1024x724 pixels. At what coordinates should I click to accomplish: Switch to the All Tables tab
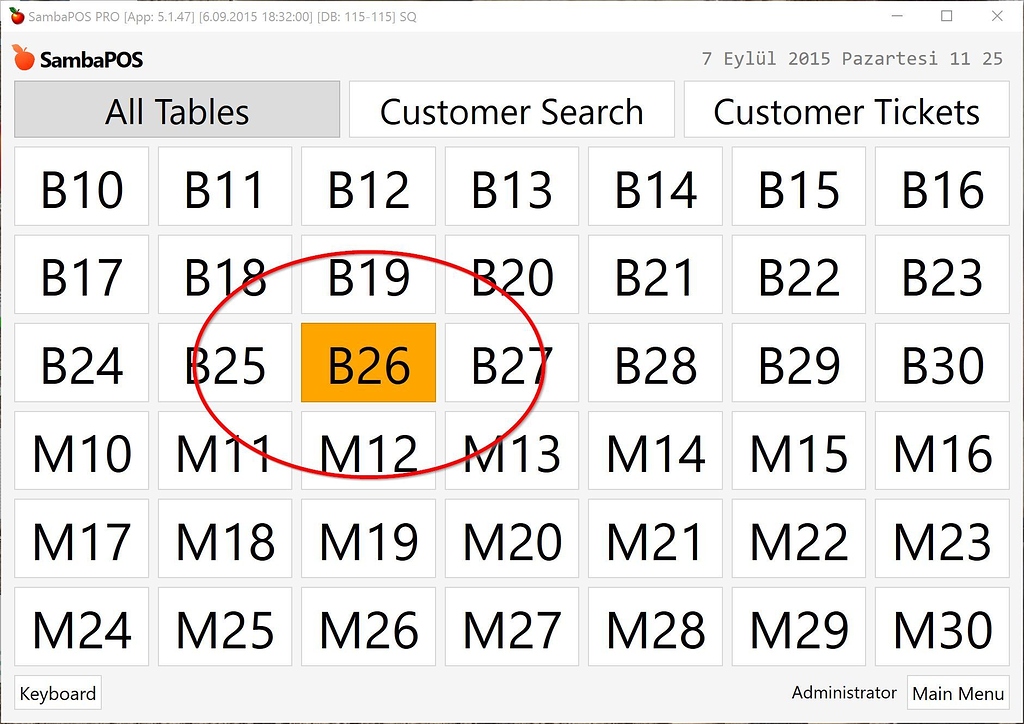(x=176, y=111)
